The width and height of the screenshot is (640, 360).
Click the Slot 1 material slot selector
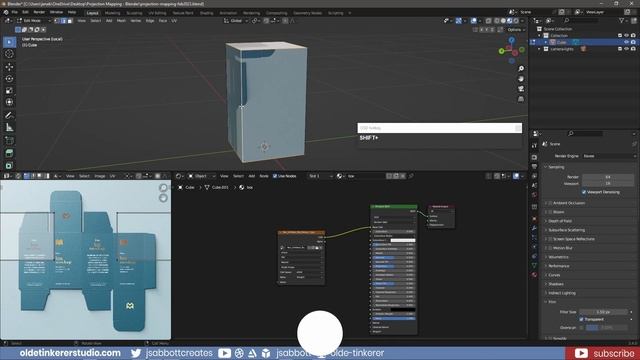(x=320, y=176)
